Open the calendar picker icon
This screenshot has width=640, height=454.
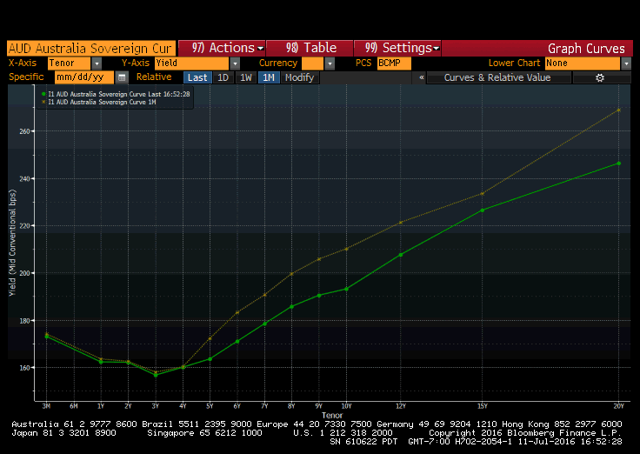[x=122, y=77]
